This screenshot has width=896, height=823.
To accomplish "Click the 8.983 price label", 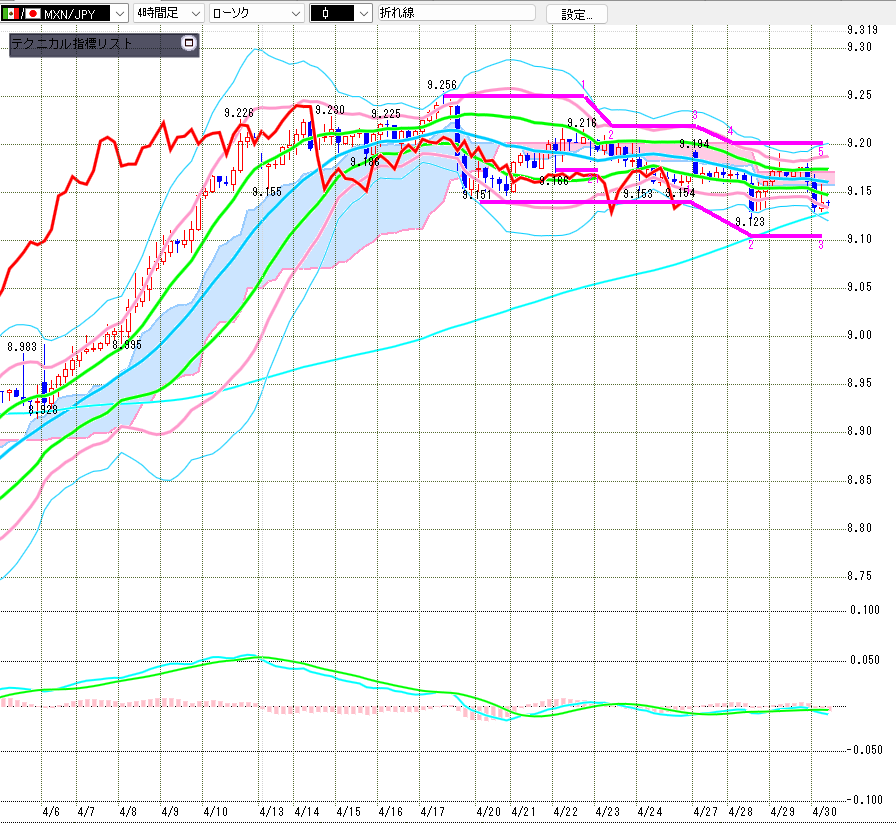I will point(22,347).
